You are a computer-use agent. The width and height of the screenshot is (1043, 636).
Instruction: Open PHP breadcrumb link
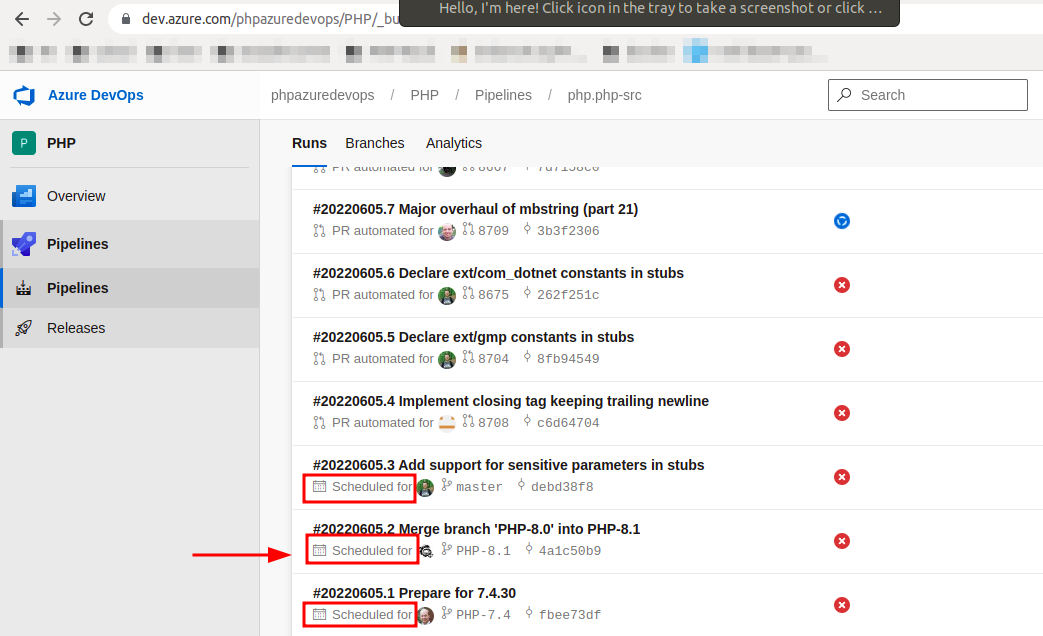424,95
